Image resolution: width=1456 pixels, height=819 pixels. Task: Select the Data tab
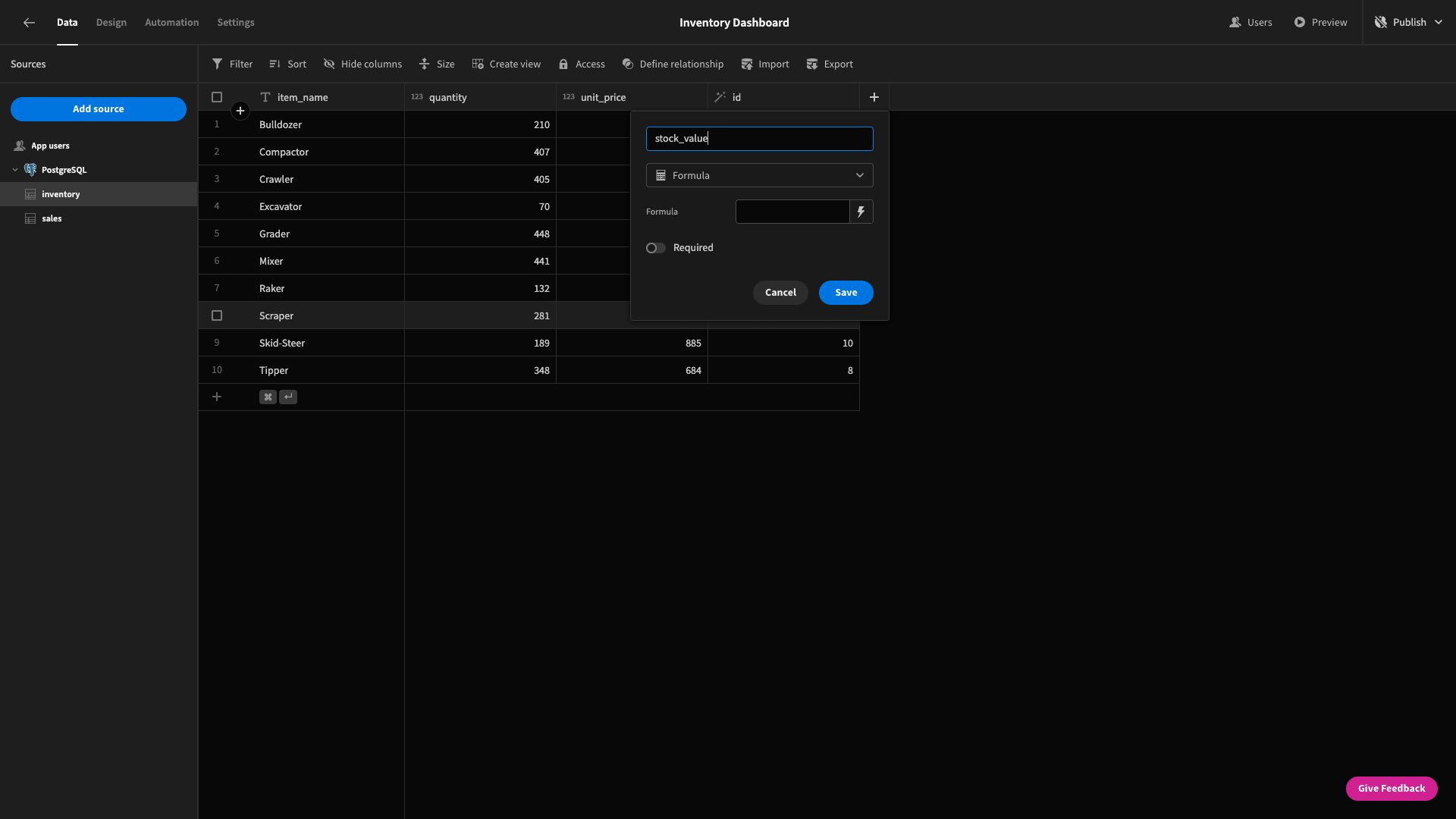click(67, 22)
